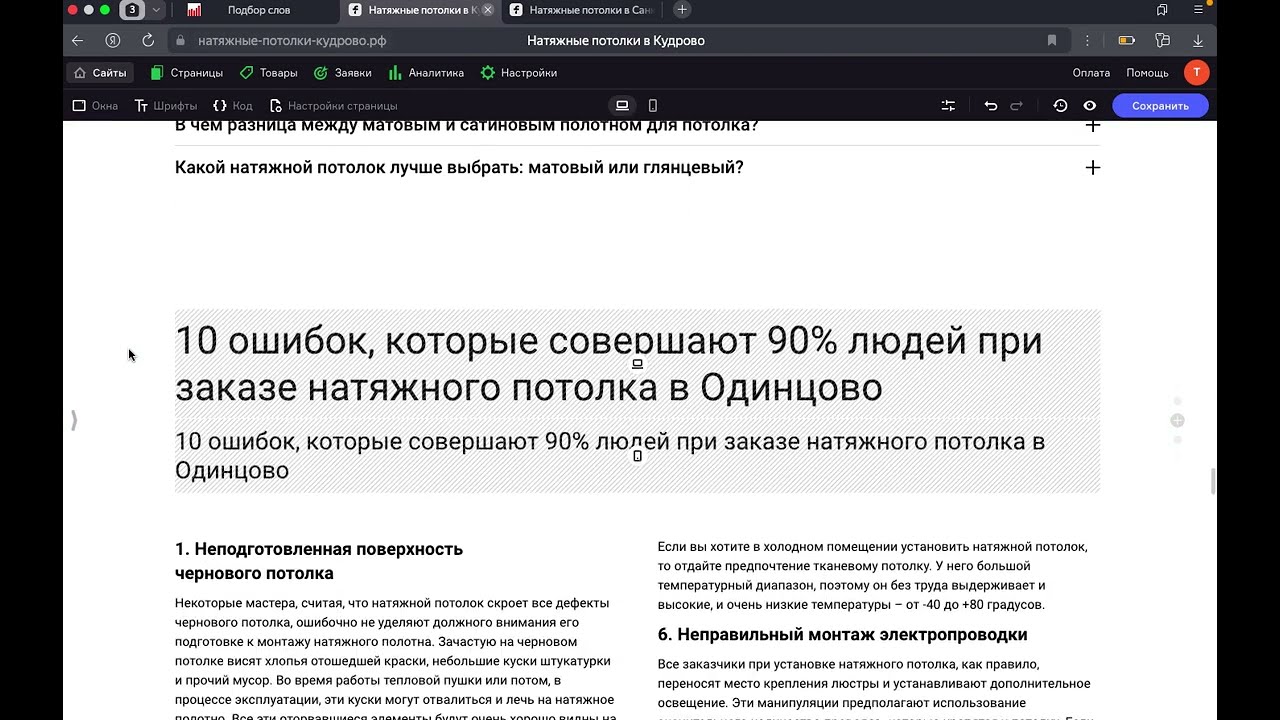Open the revision history clock icon

point(1060,106)
